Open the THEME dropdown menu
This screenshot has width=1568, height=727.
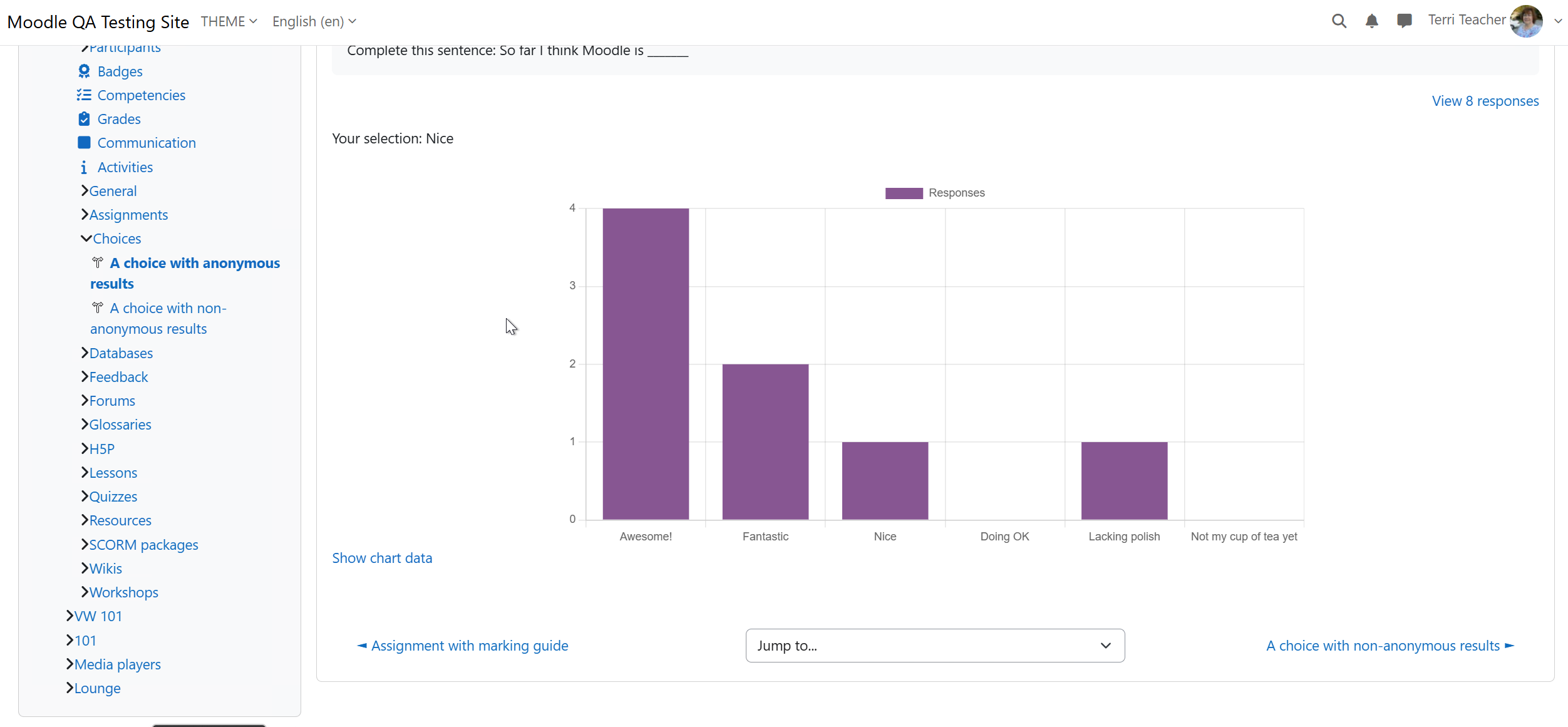[229, 21]
